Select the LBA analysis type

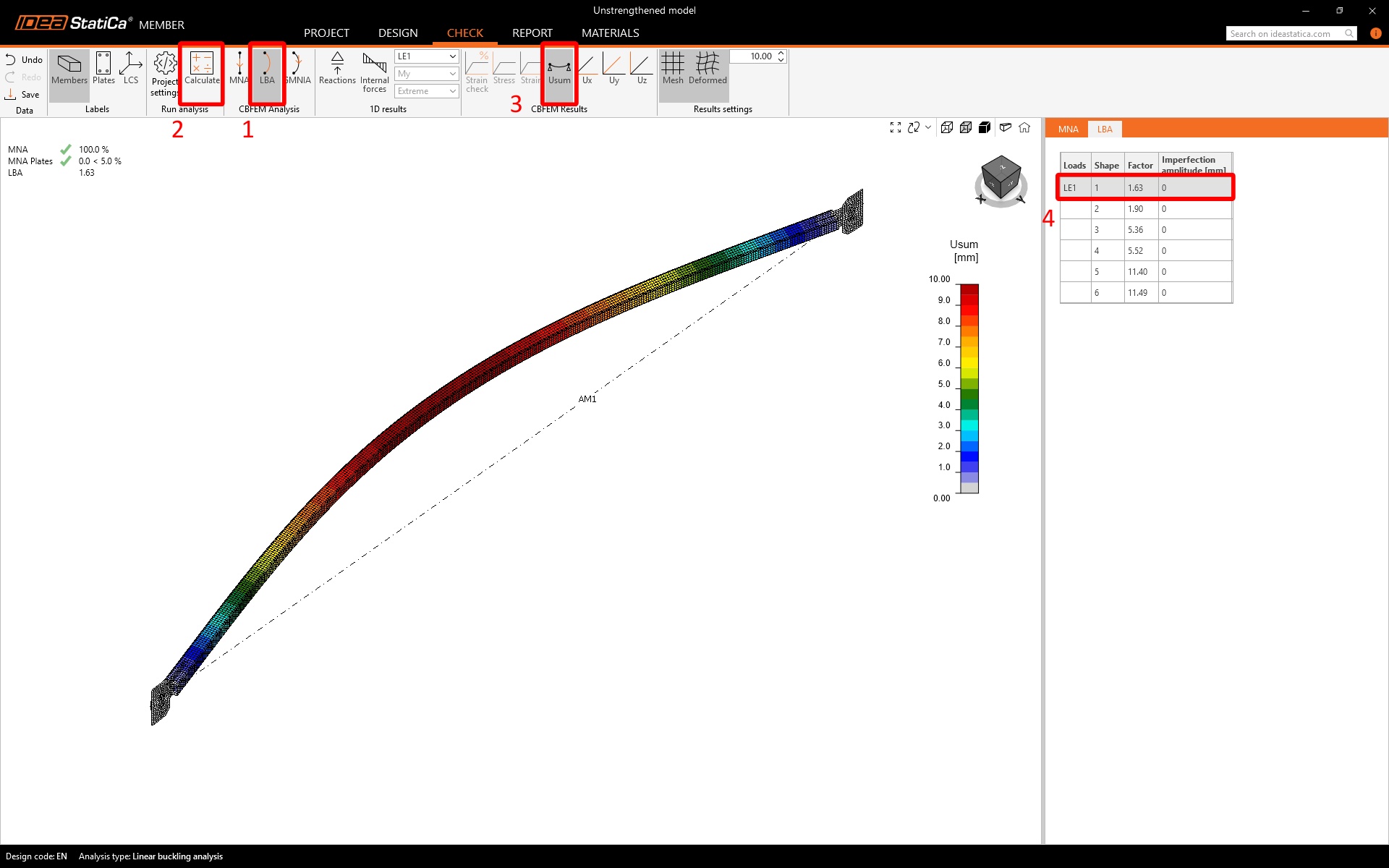point(267,69)
